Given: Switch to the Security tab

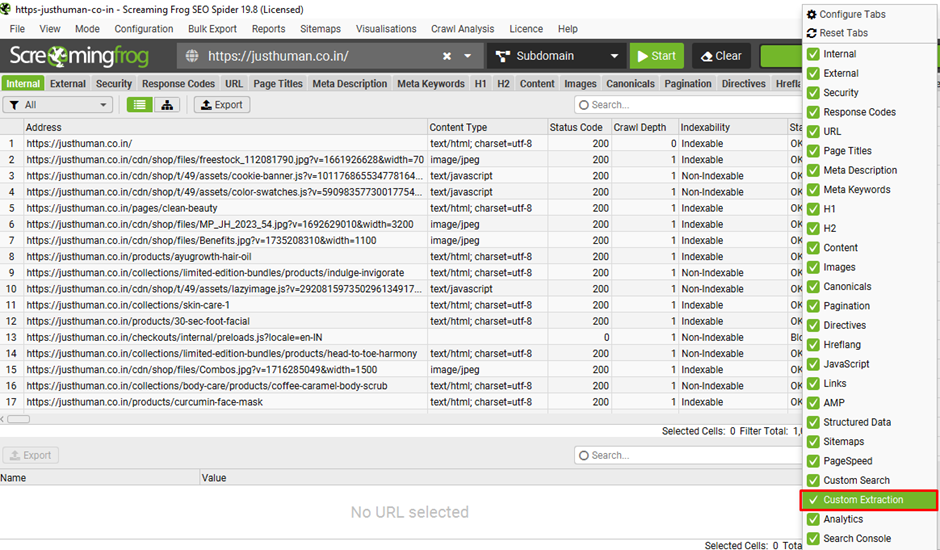Looking at the screenshot, I should coord(114,84).
